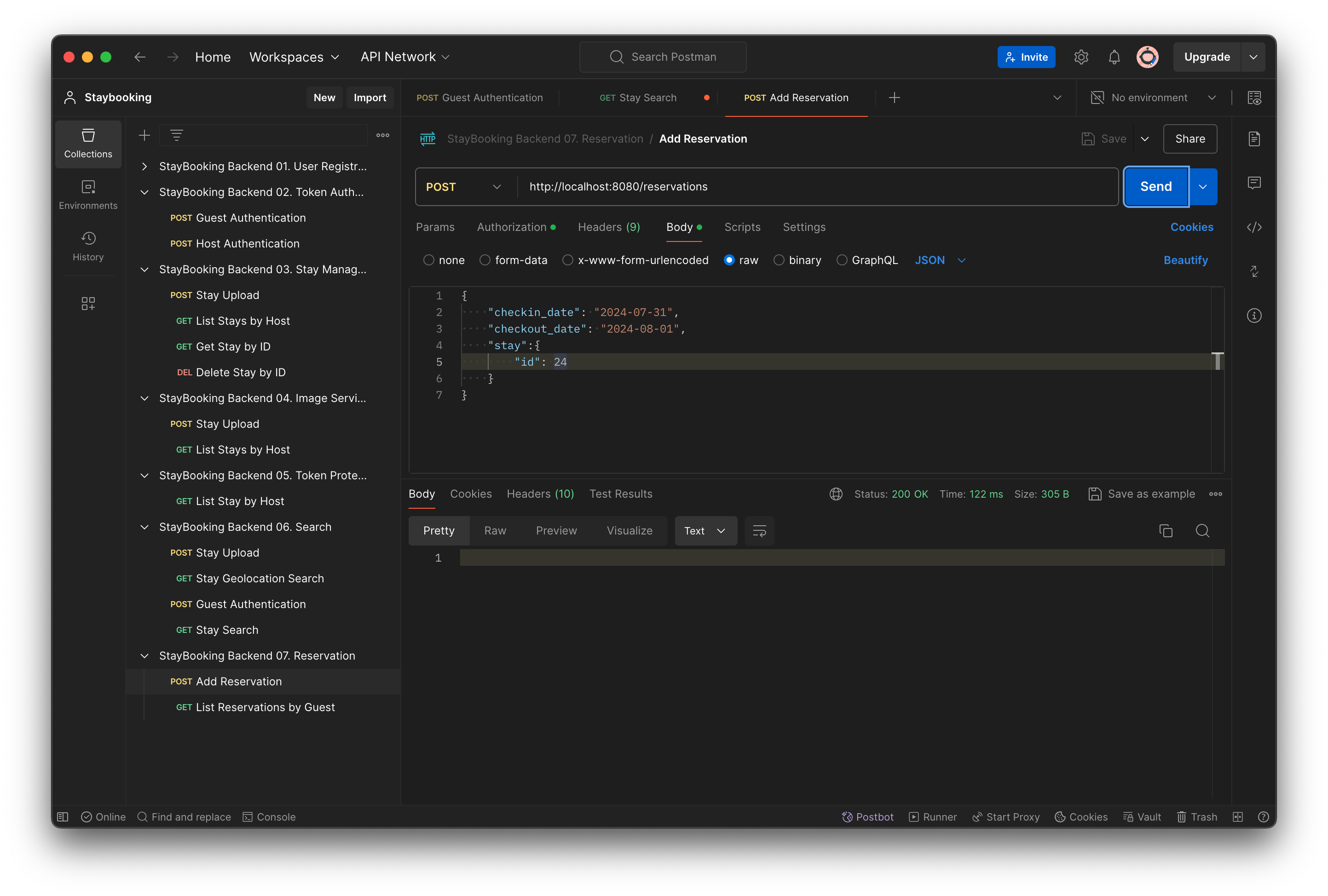
Task: Click the Send button to submit request
Action: click(1156, 186)
